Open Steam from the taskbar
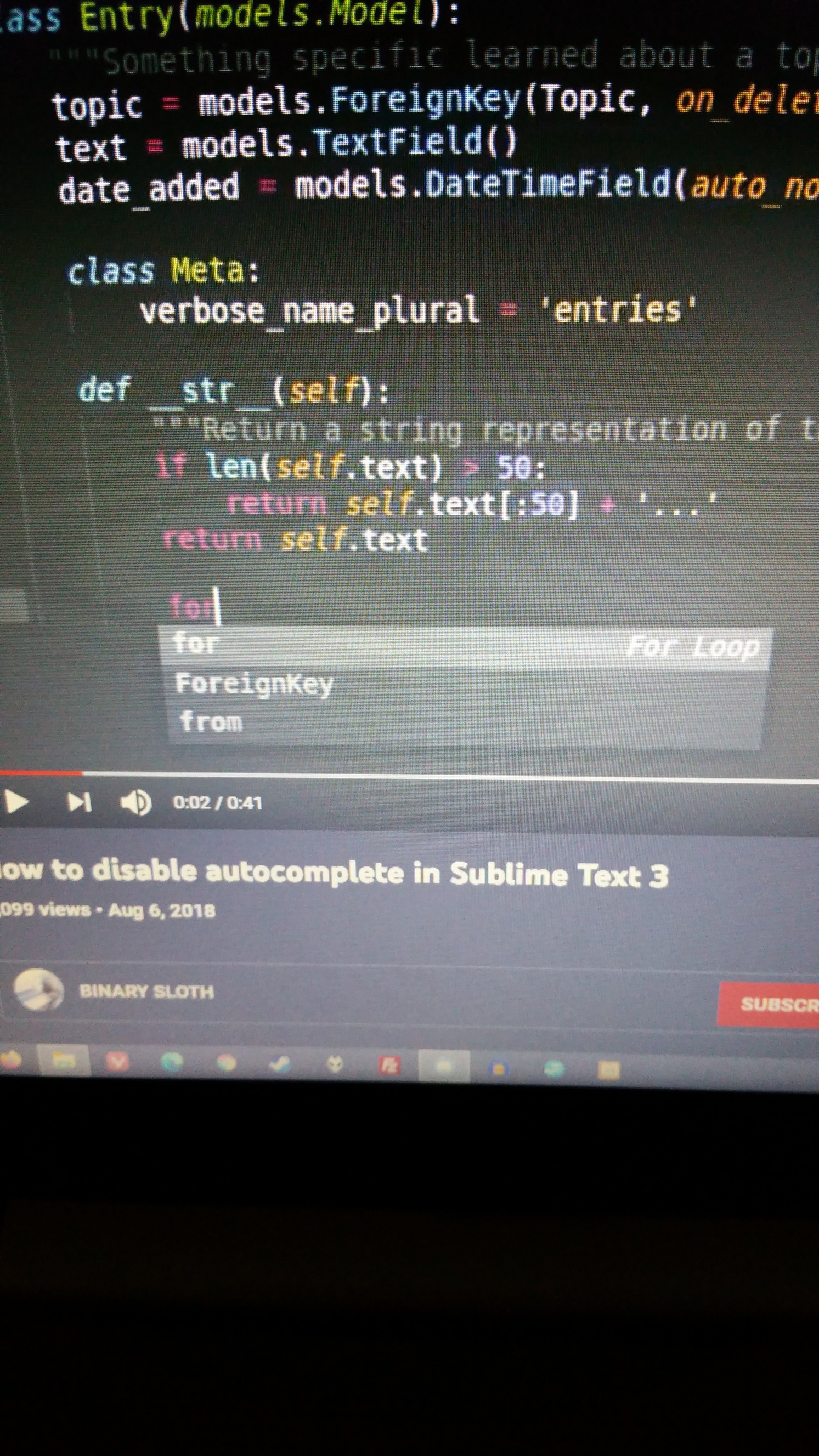Screen dimensions: 819x1456 (x=281, y=1064)
